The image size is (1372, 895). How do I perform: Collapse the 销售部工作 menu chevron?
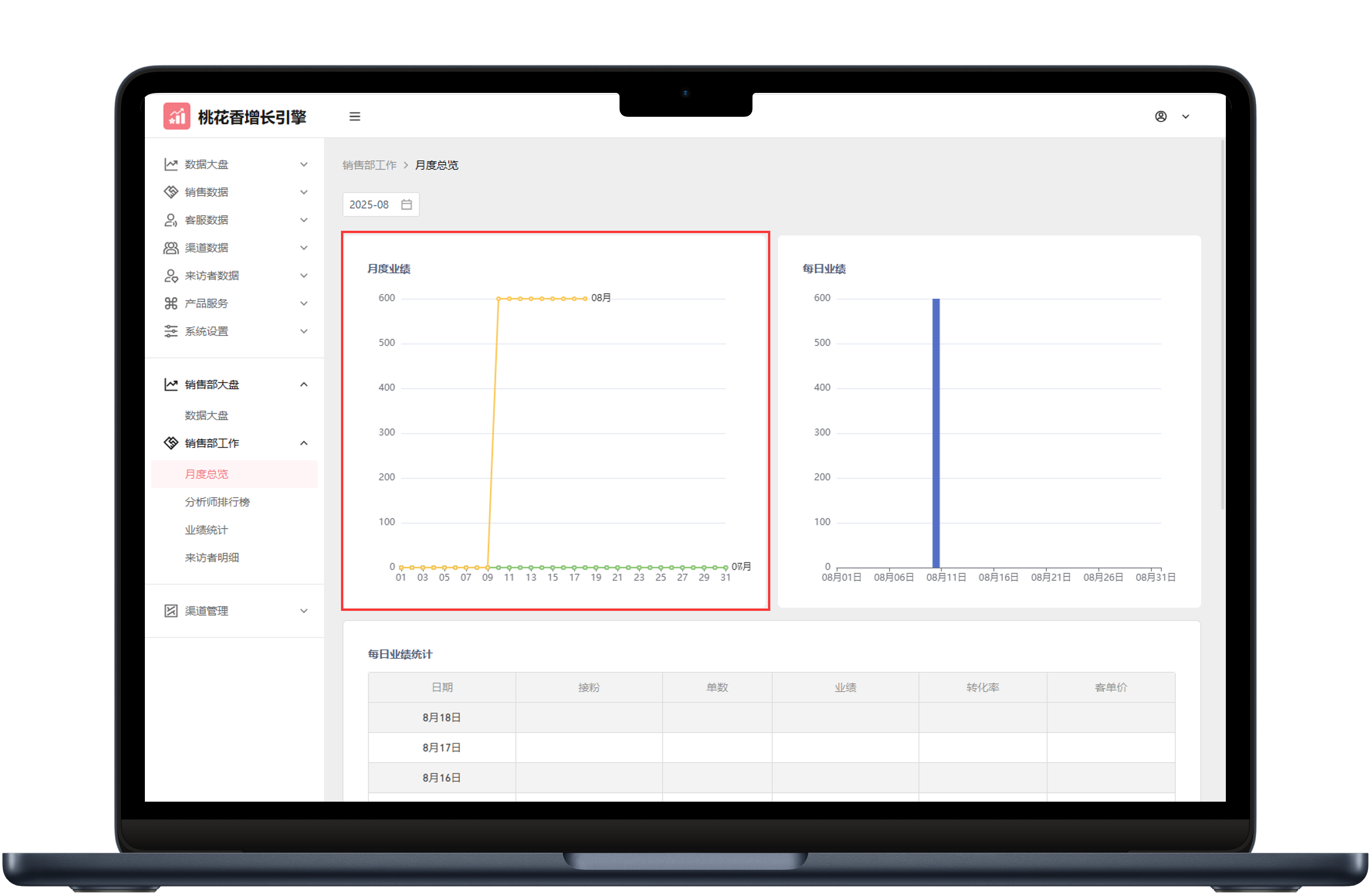tap(304, 443)
